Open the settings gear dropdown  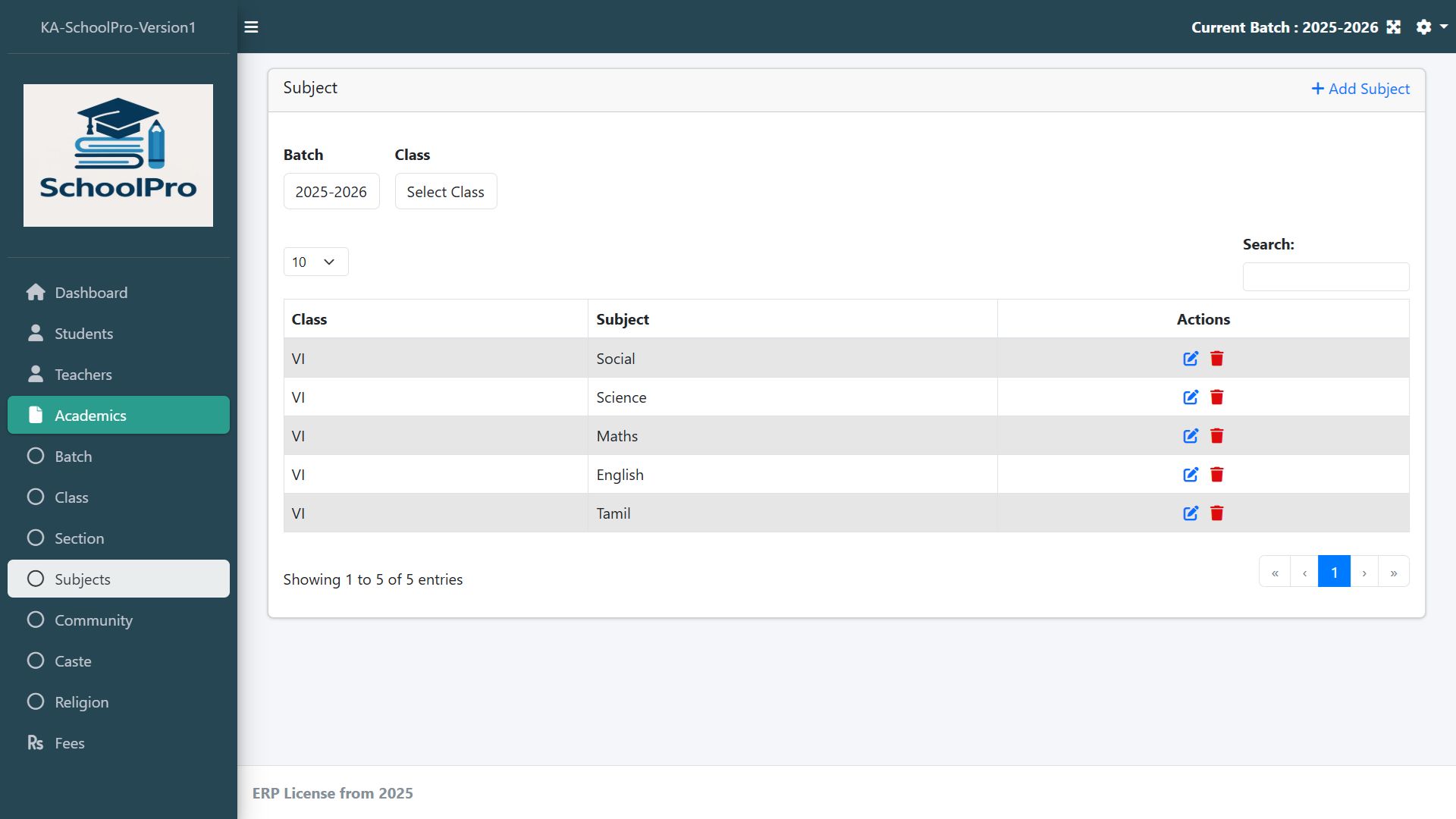click(1431, 27)
